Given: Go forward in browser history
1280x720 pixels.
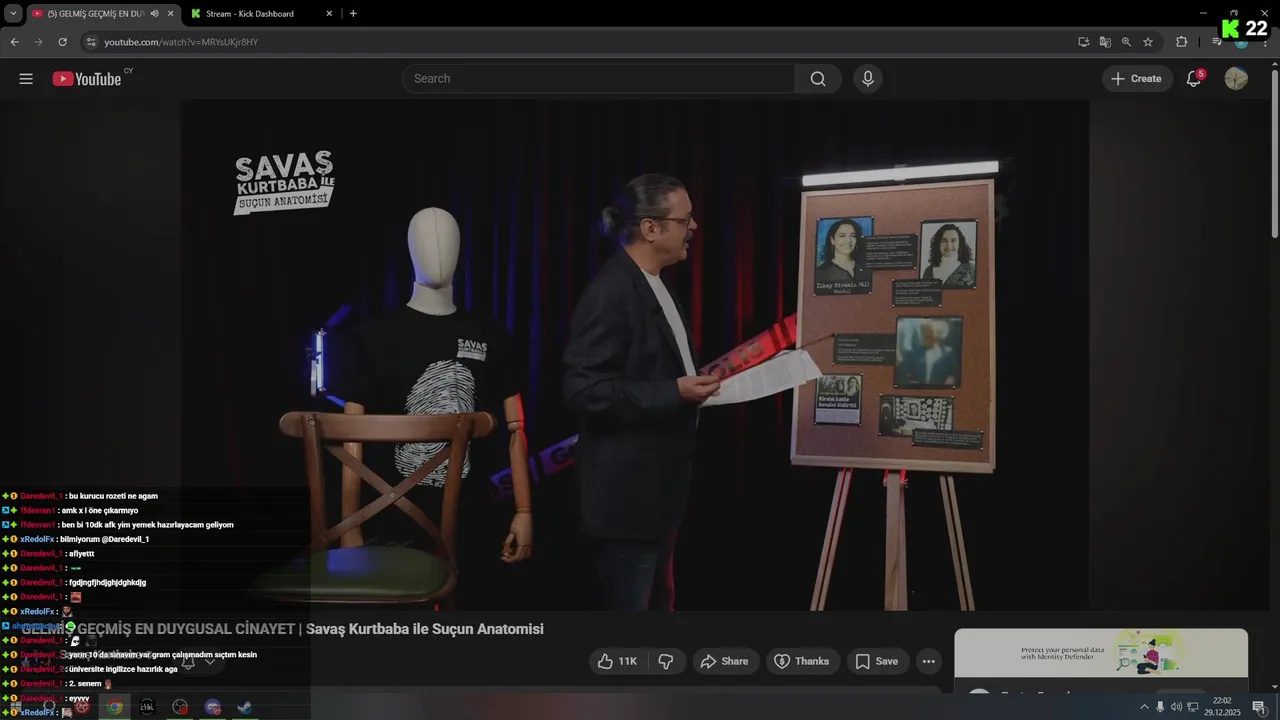Looking at the screenshot, I should (38, 42).
